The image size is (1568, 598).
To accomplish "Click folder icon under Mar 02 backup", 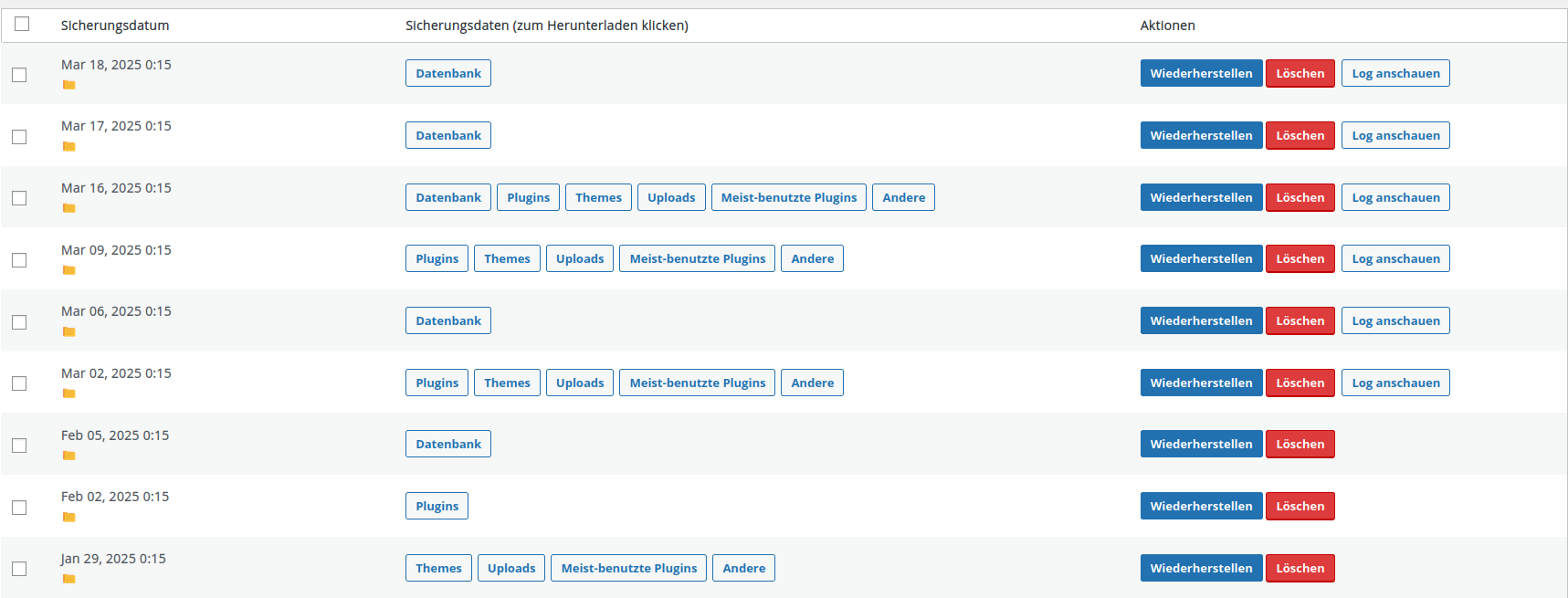I will (x=68, y=393).
